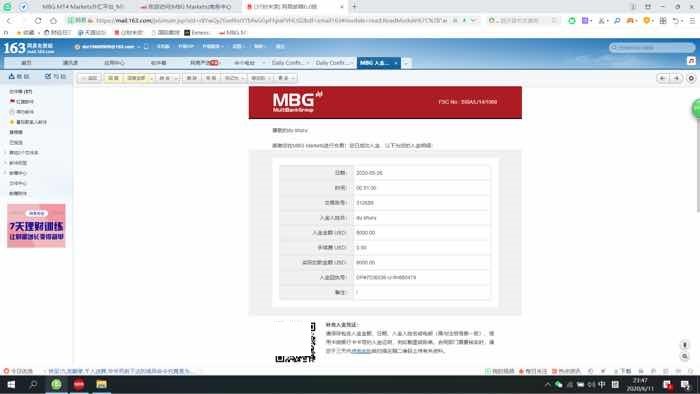Click the music note icon
This screenshot has height=394, width=700.
[691, 61]
